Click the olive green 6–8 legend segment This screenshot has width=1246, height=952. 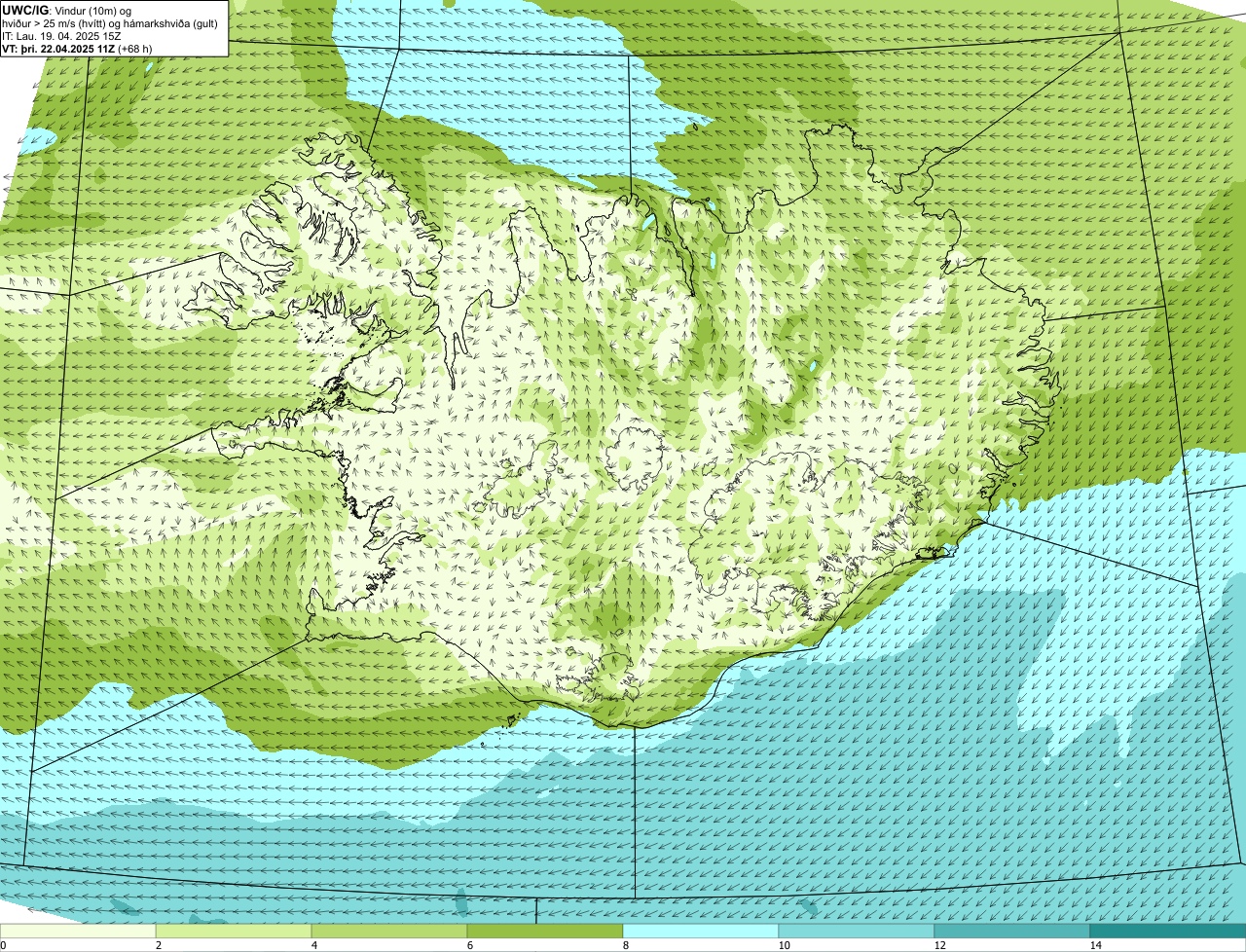[545, 931]
